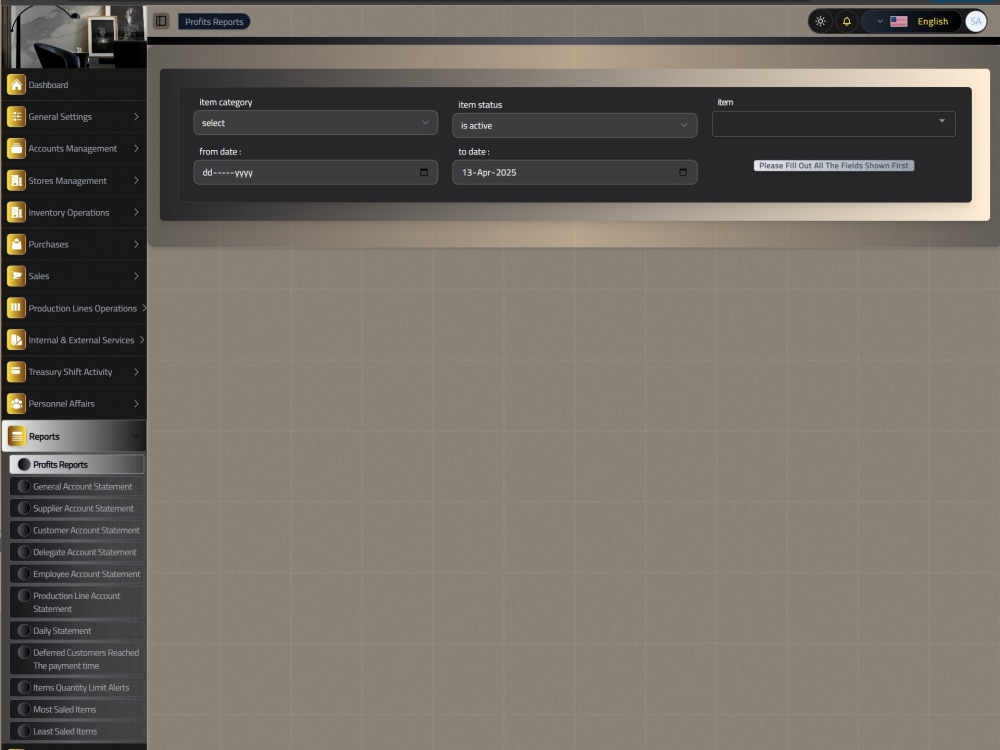The width and height of the screenshot is (1000, 750).
Task: Go to Dashboard menu item
Action: pyautogui.click(x=74, y=84)
